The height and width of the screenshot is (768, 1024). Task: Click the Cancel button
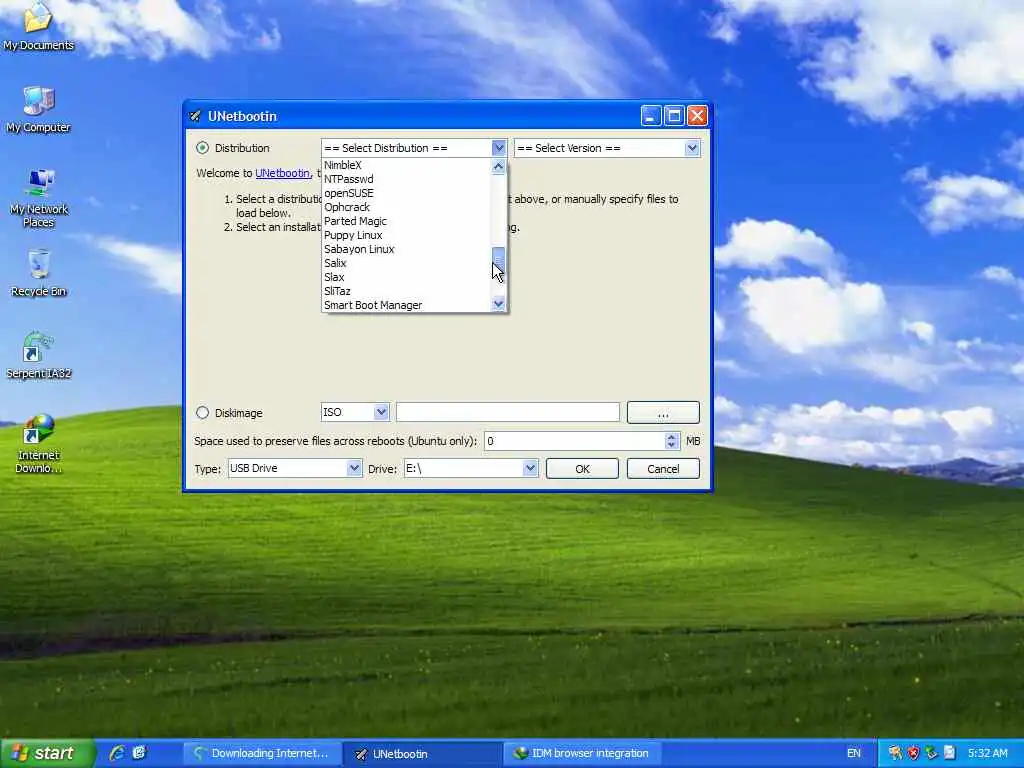[663, 469]
